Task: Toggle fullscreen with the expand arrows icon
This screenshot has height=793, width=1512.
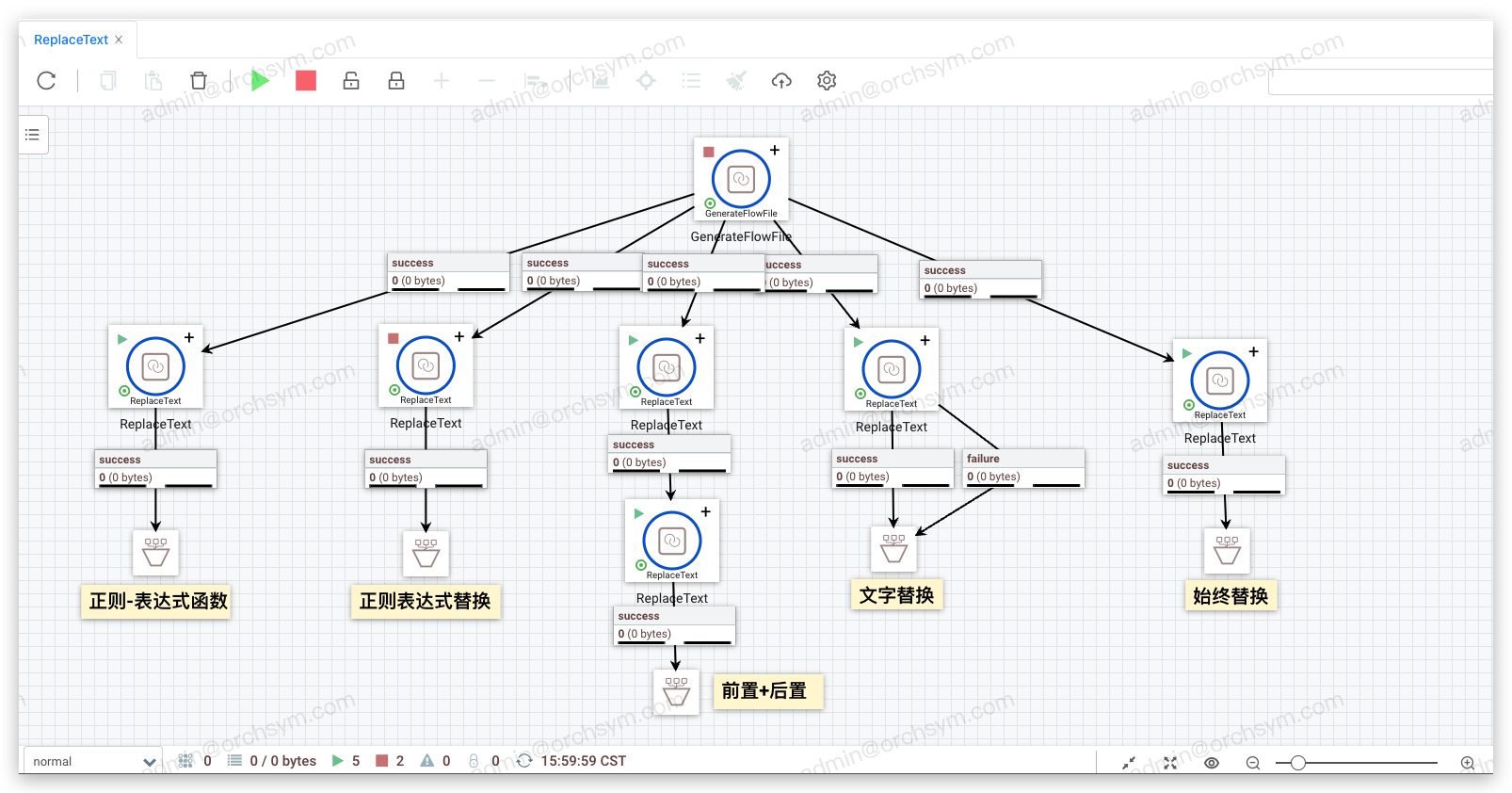Action: coord(1170,763)
